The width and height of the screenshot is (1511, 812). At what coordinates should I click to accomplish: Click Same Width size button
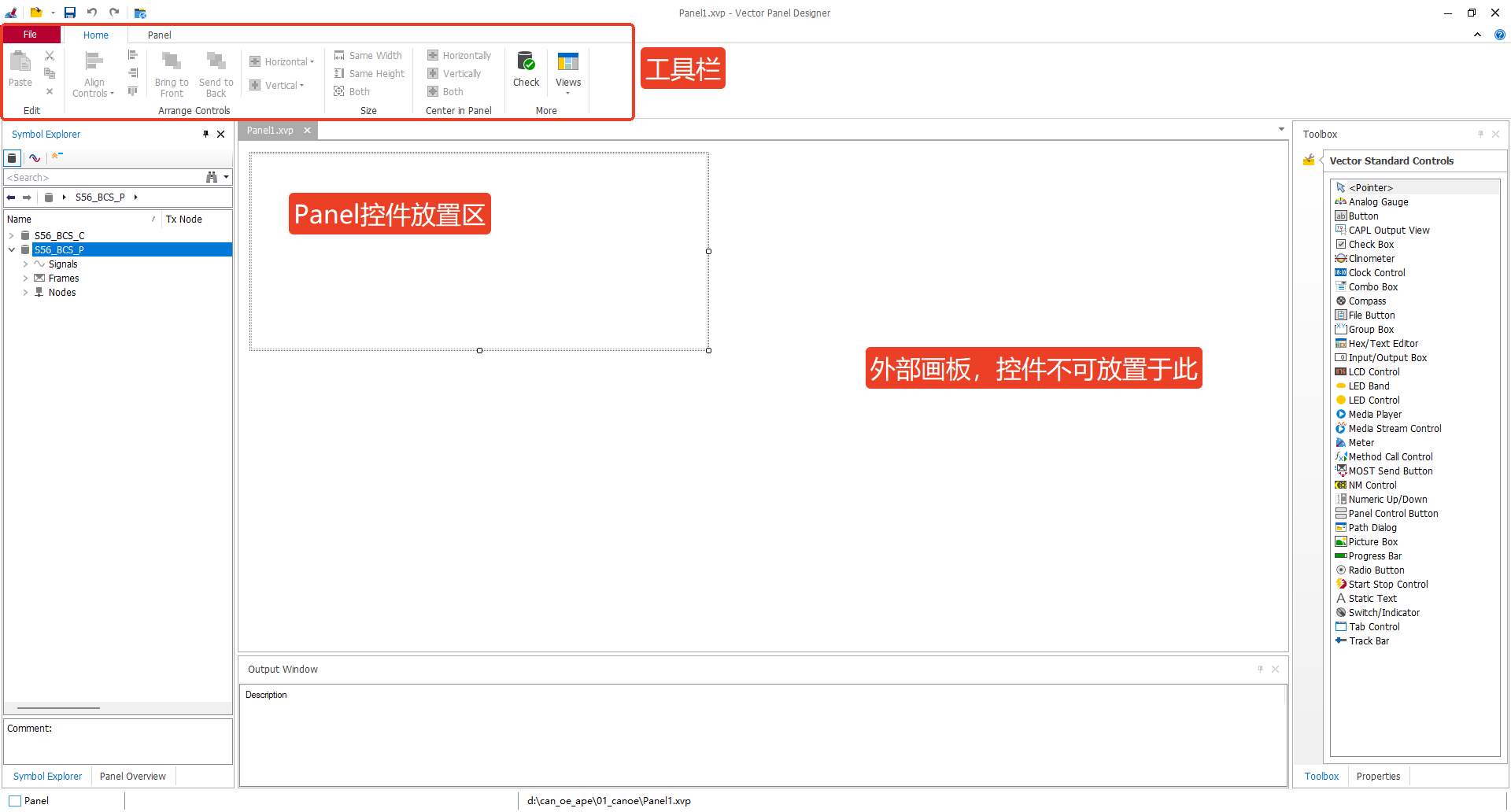tap(368, 56)
